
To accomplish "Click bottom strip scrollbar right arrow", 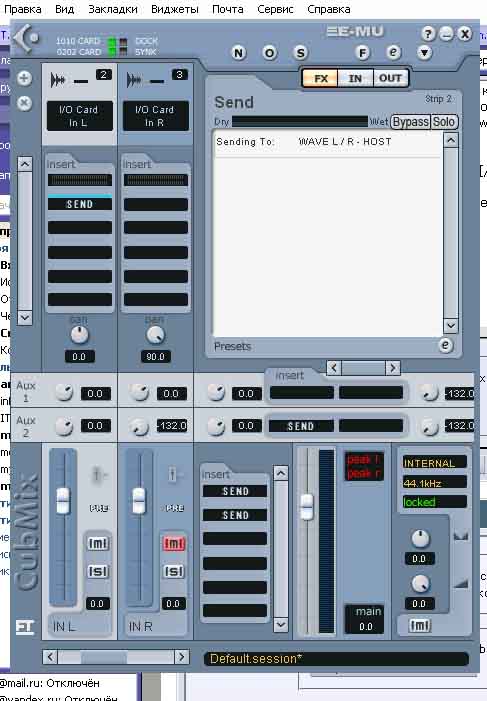I will 181,657.
